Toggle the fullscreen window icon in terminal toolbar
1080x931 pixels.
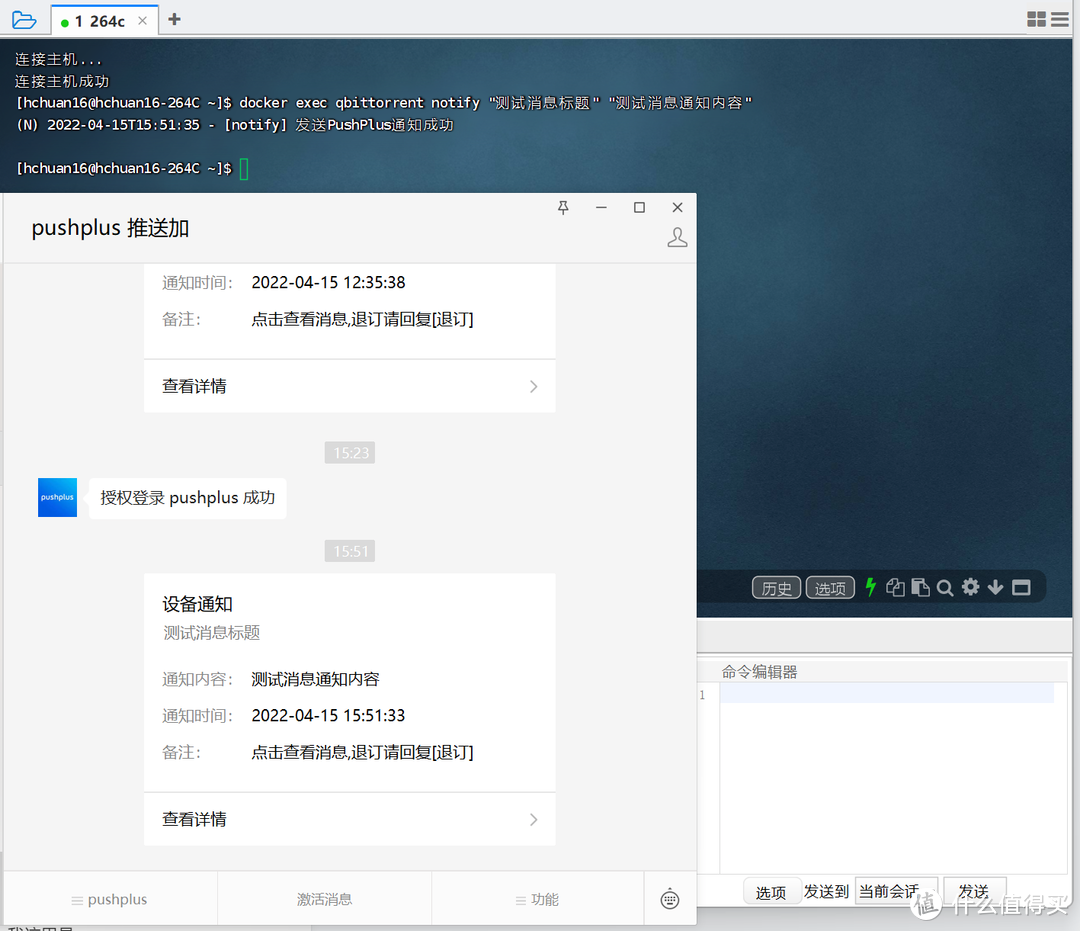(1021, 587)
